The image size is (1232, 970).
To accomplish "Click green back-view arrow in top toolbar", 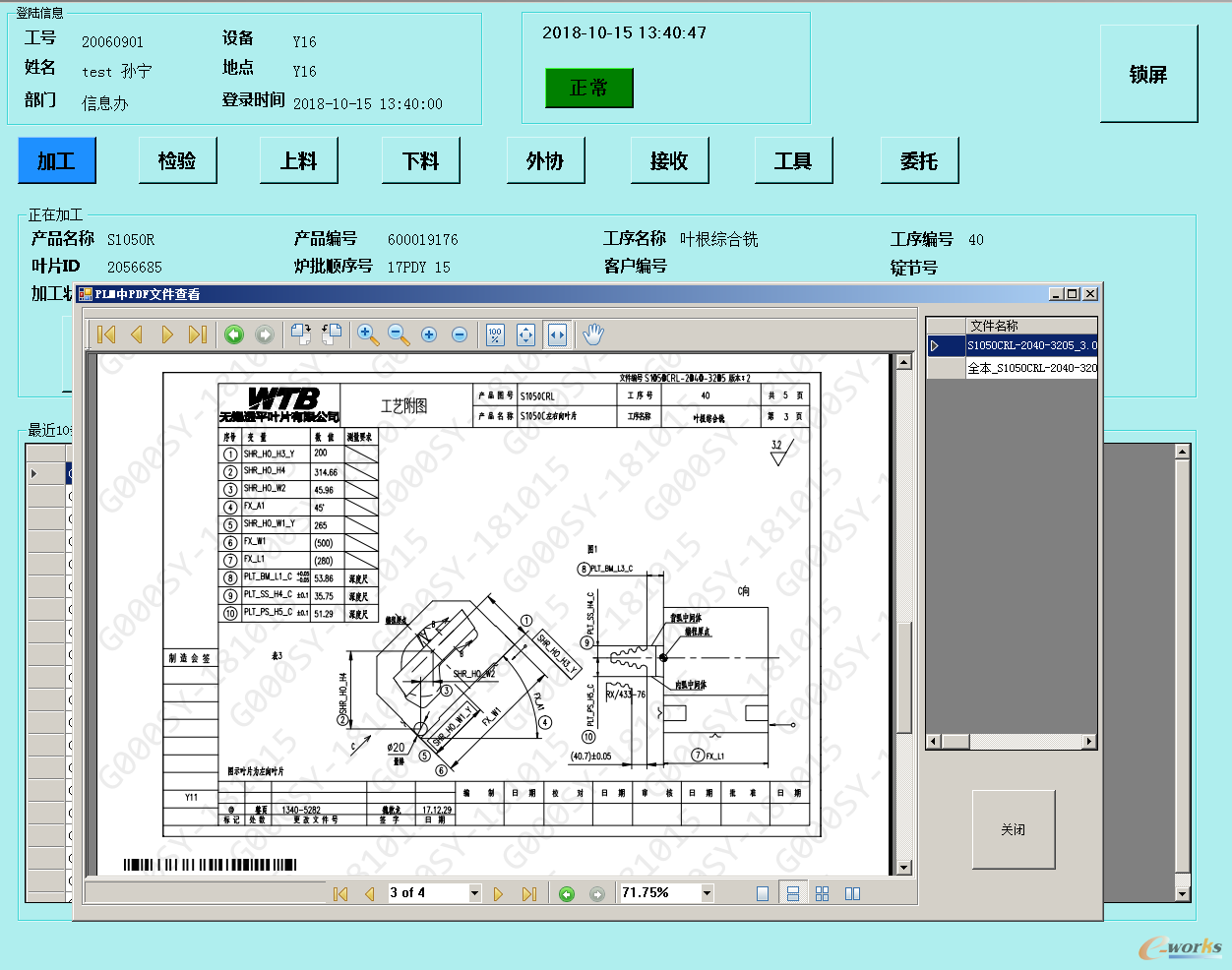I will pyautogui.click(x=234, y=334).
